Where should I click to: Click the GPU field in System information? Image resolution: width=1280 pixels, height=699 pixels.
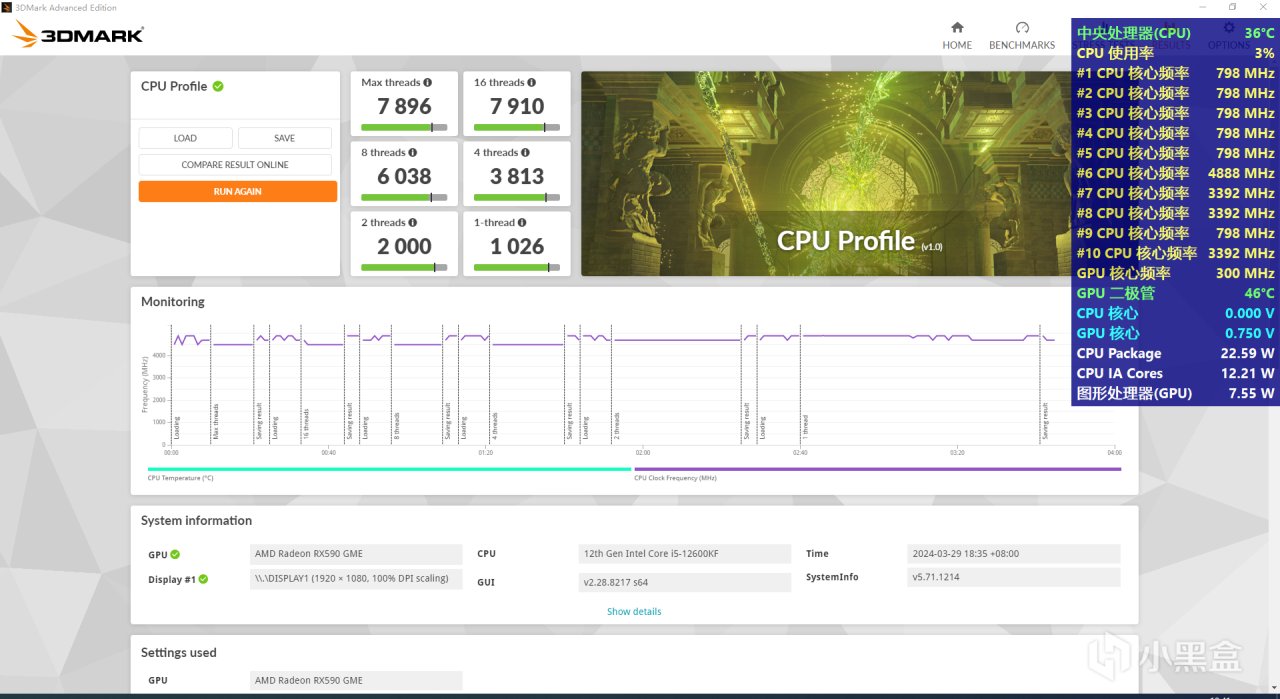coord(356,554)
